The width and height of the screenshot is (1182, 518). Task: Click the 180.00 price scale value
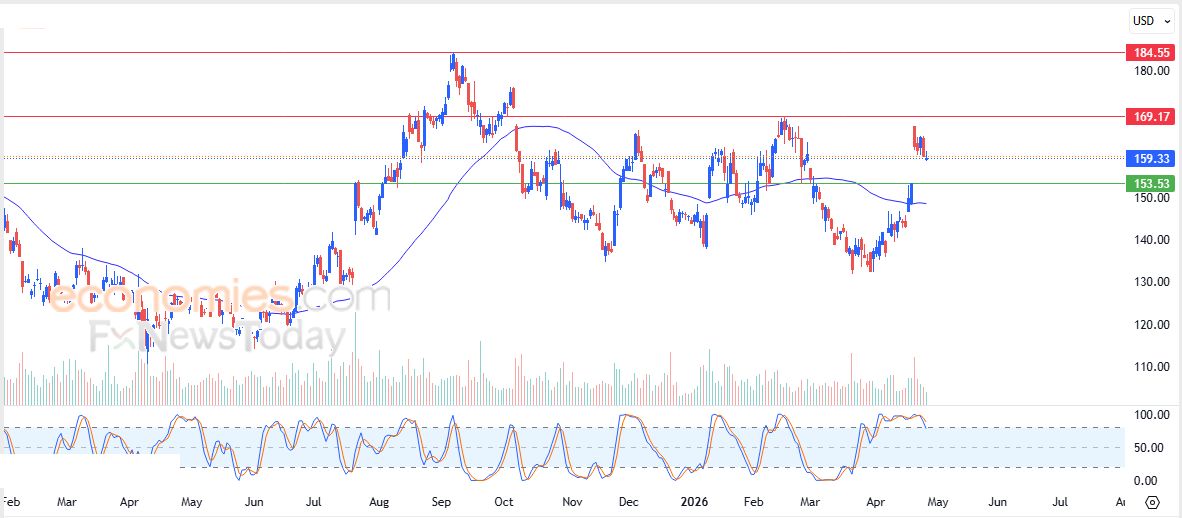(x=1151, y=71)
